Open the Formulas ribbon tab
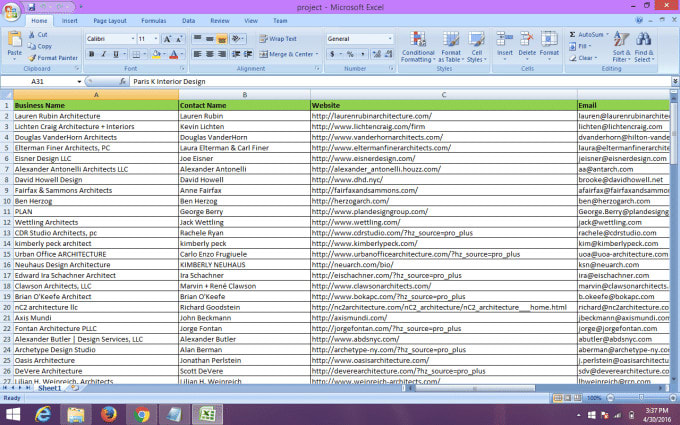Screen dimensions: 680x425 (154, 20)
